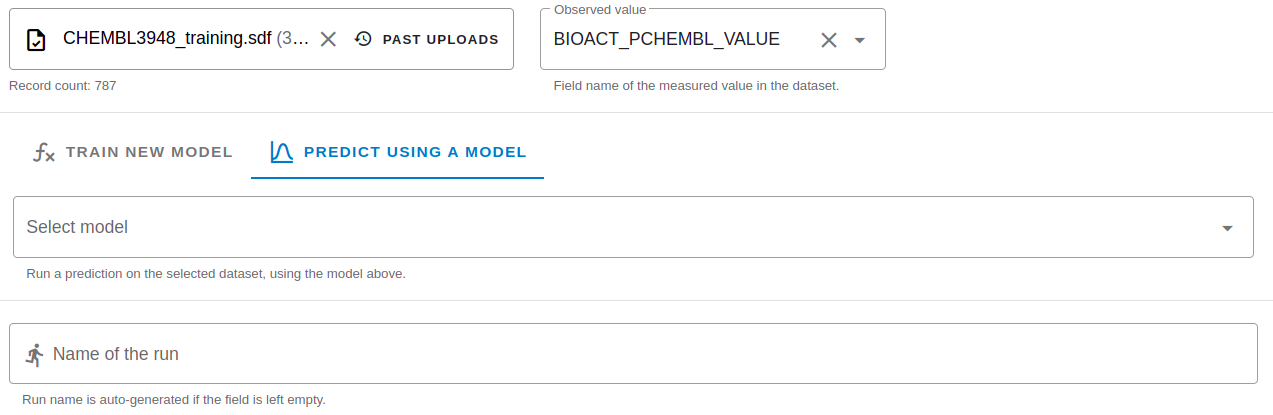Clear the BIOACT_PCHEMBL_VALUE observed value
The height and width of the screenshot is (415, 1273).
pyautogui.click(x=829, y=40)
